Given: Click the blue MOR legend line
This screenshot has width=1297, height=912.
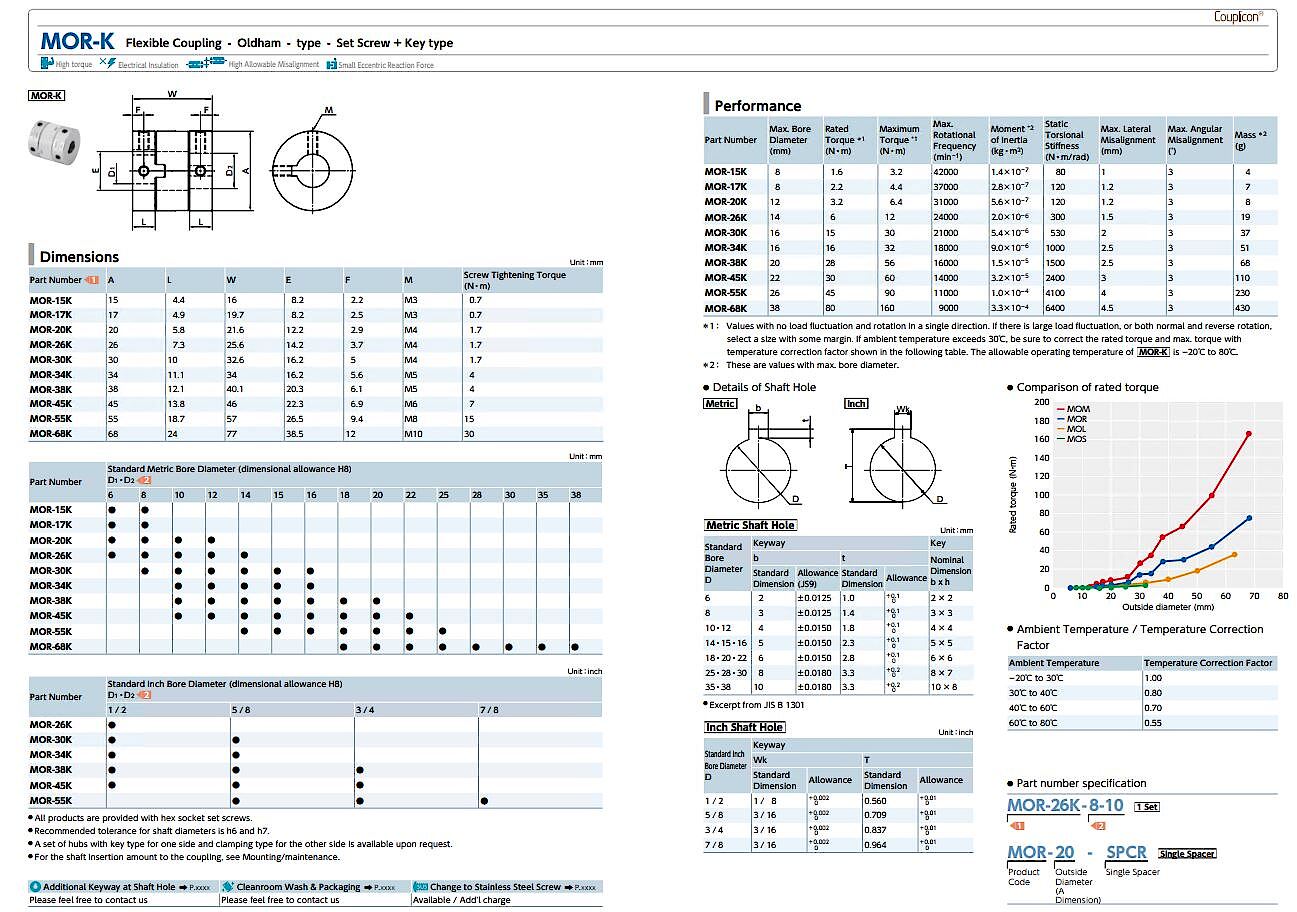Looking at the screenshot, I should coord(1061,419).
